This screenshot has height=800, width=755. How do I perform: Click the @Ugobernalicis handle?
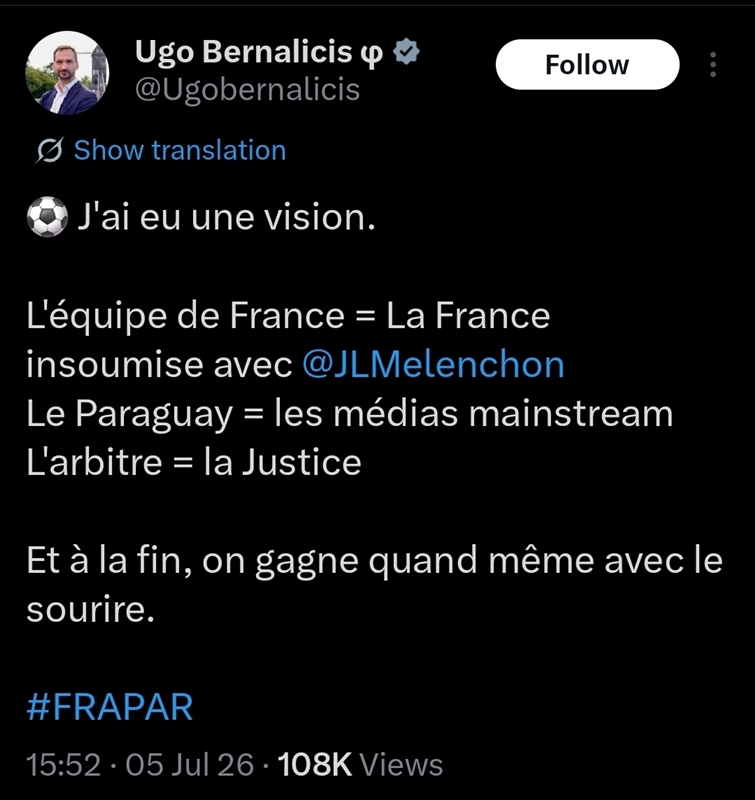[x=247, y=90]
